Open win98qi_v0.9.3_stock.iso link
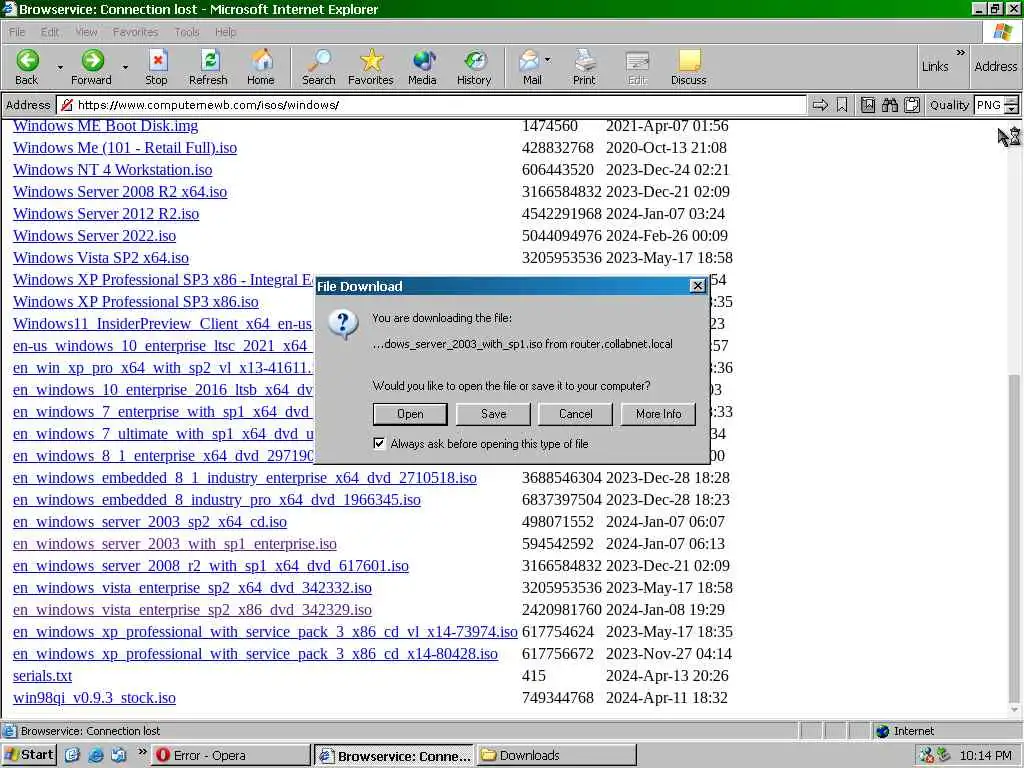This screenshot has width=1024, height=768. 94,698
